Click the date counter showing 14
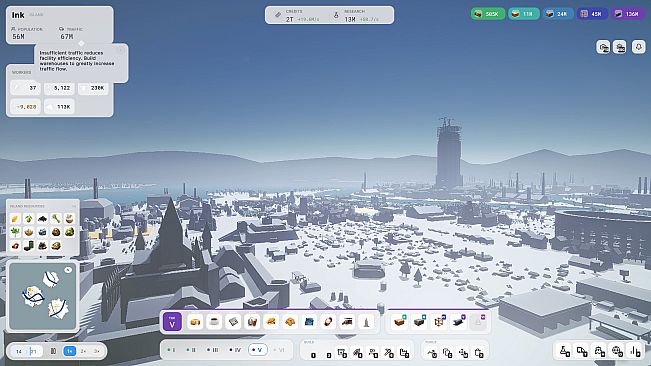This screenshot has width=651, height=366. point(19,351)
